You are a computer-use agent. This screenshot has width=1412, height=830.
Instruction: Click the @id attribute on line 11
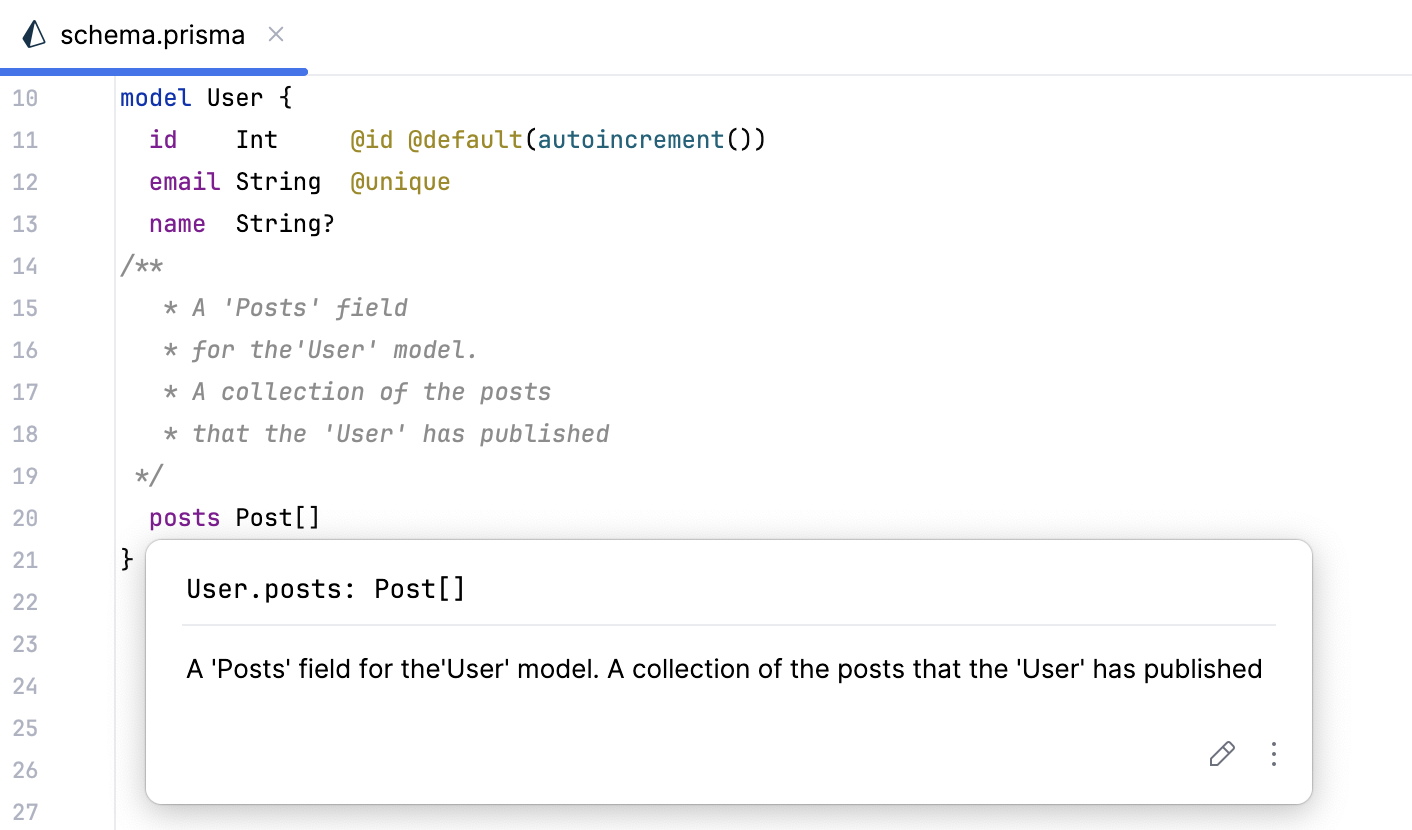pyautogui.click(x=372, y=139)
